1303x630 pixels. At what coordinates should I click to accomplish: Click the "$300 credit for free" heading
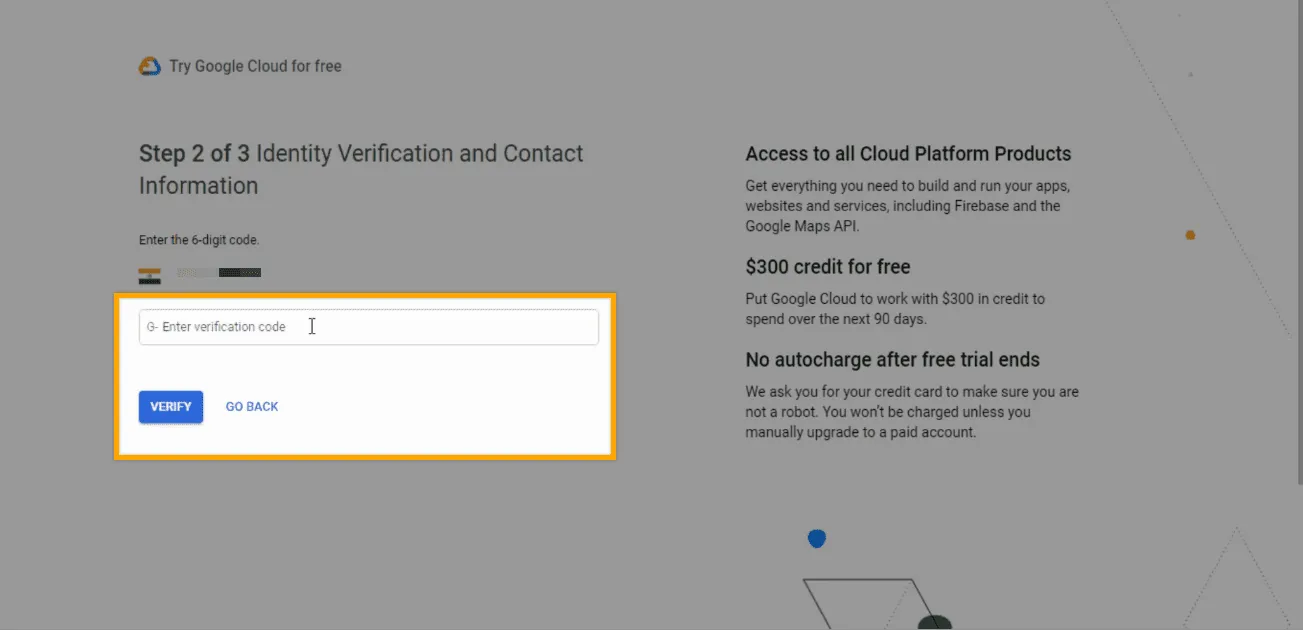point(828,267)
